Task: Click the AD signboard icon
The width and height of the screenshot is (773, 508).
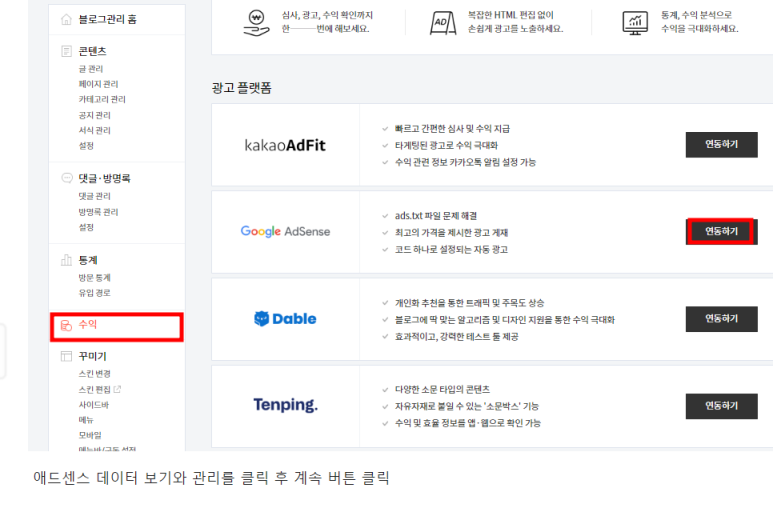Action: pos(443,23)
